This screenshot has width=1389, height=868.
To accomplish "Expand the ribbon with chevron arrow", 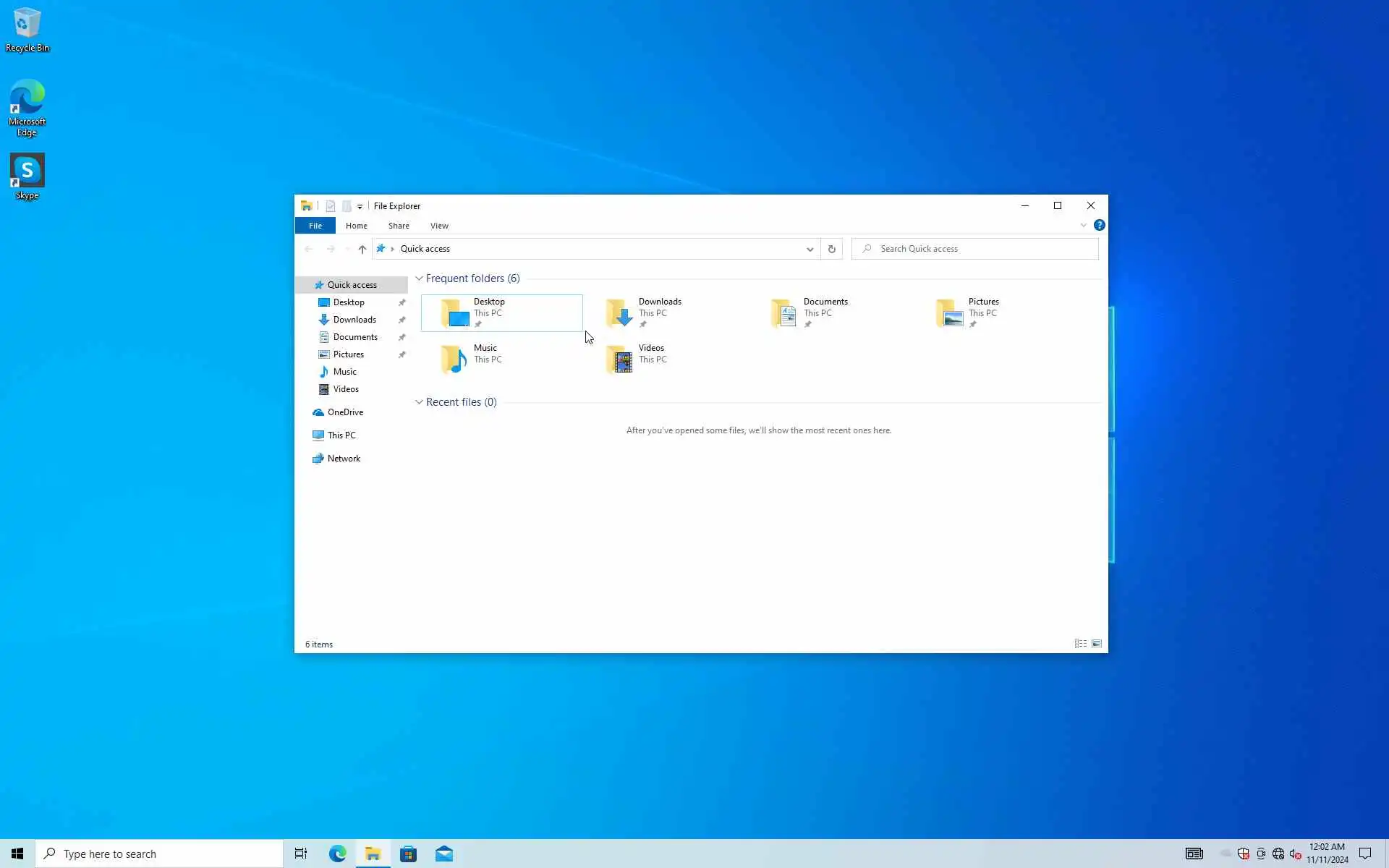I will coord(1083,225).
